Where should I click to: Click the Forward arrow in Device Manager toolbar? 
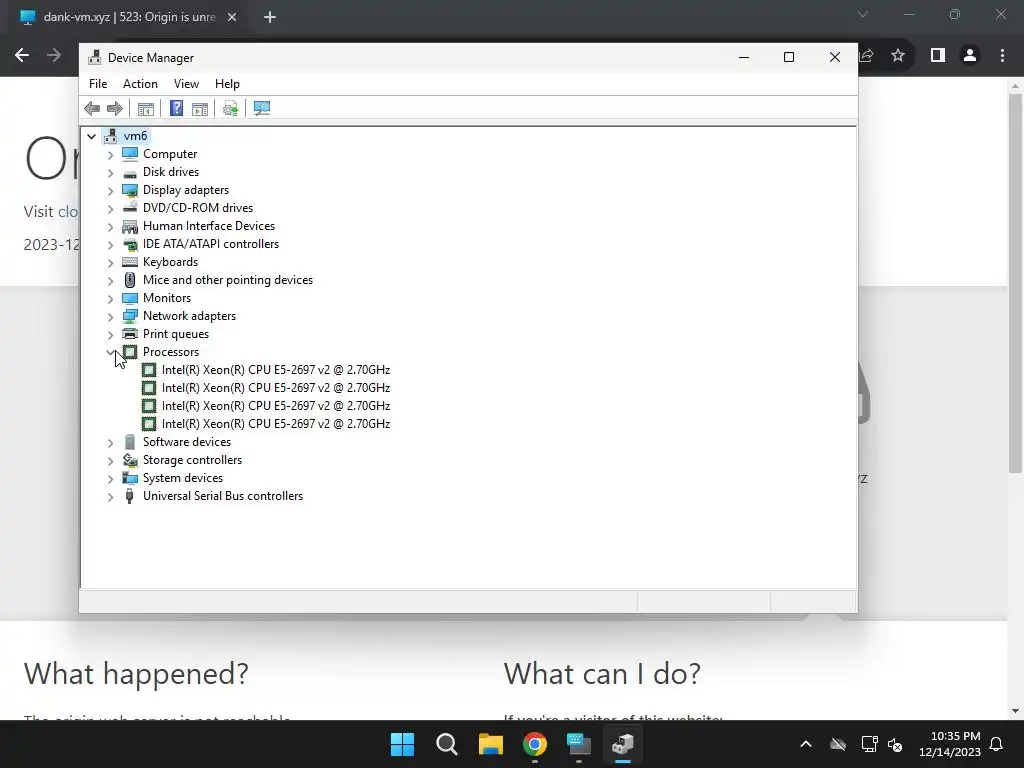(114, 108)
